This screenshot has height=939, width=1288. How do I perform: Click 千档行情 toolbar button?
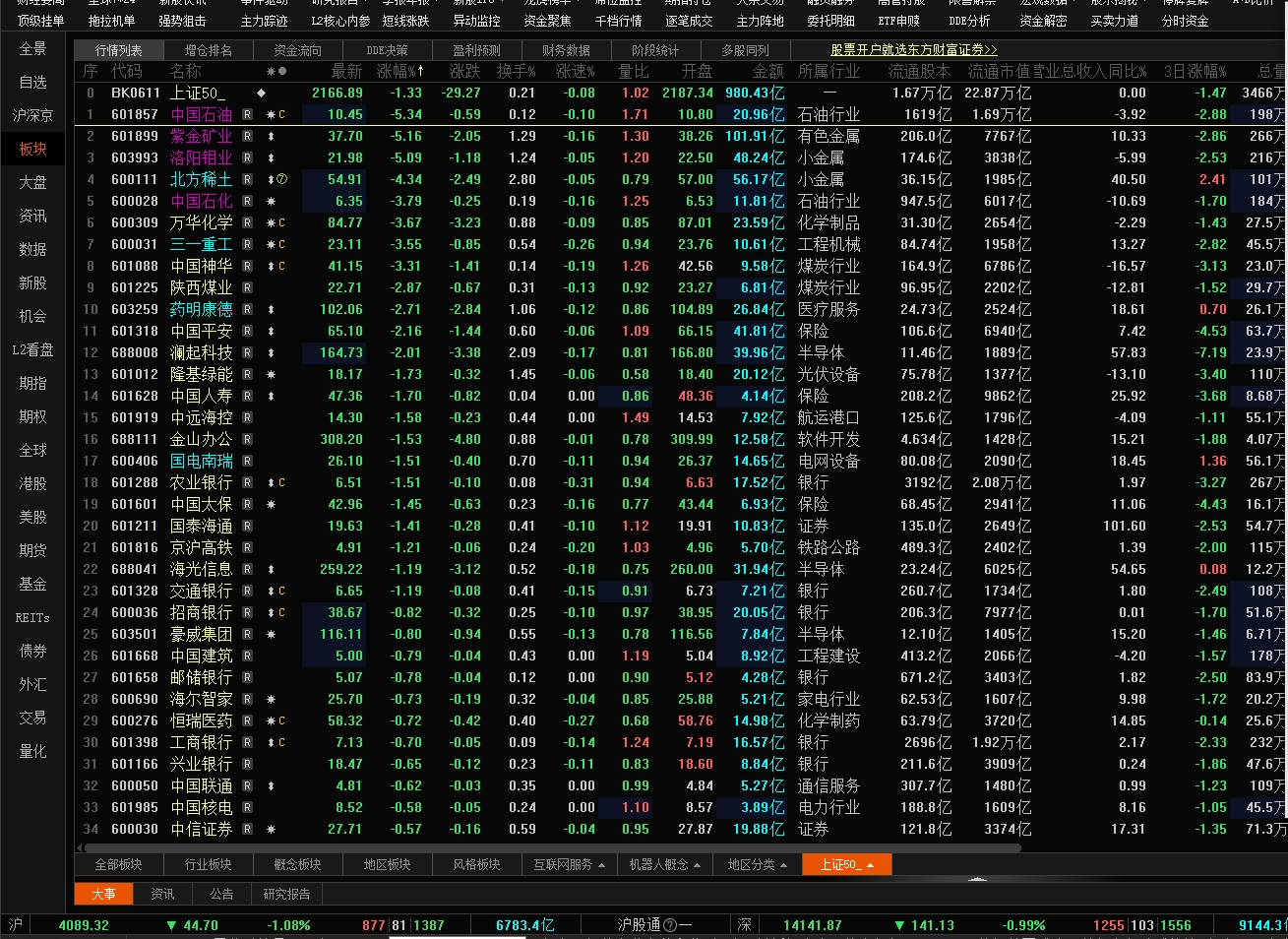(618, 21)
